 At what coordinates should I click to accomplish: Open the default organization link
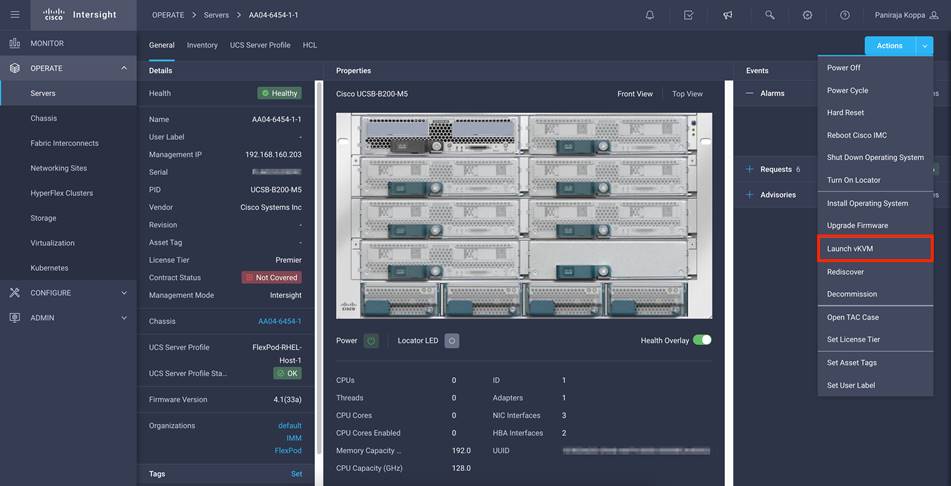(x=290, y=425)
